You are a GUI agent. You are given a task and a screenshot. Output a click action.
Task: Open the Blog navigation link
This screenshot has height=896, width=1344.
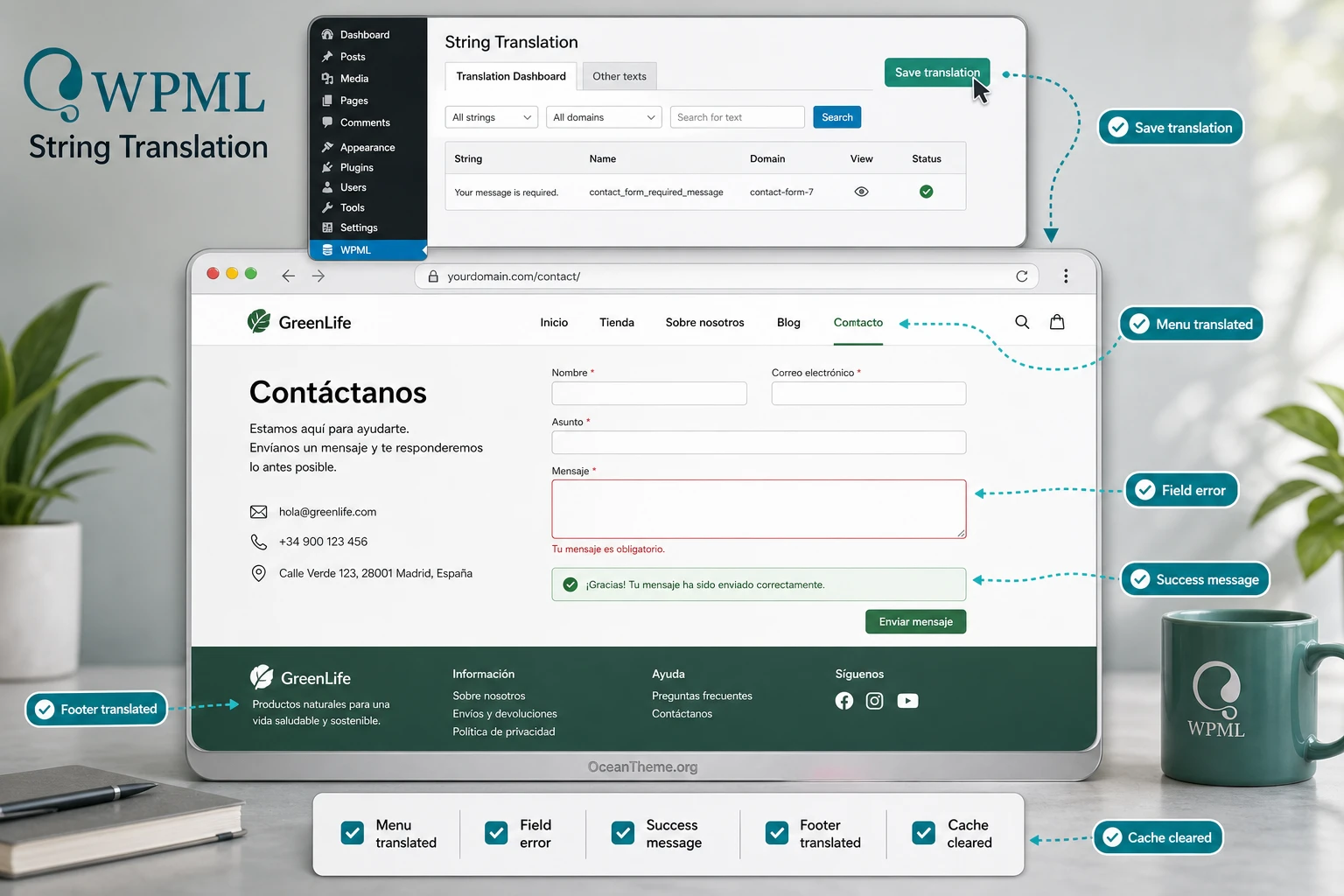788,323
